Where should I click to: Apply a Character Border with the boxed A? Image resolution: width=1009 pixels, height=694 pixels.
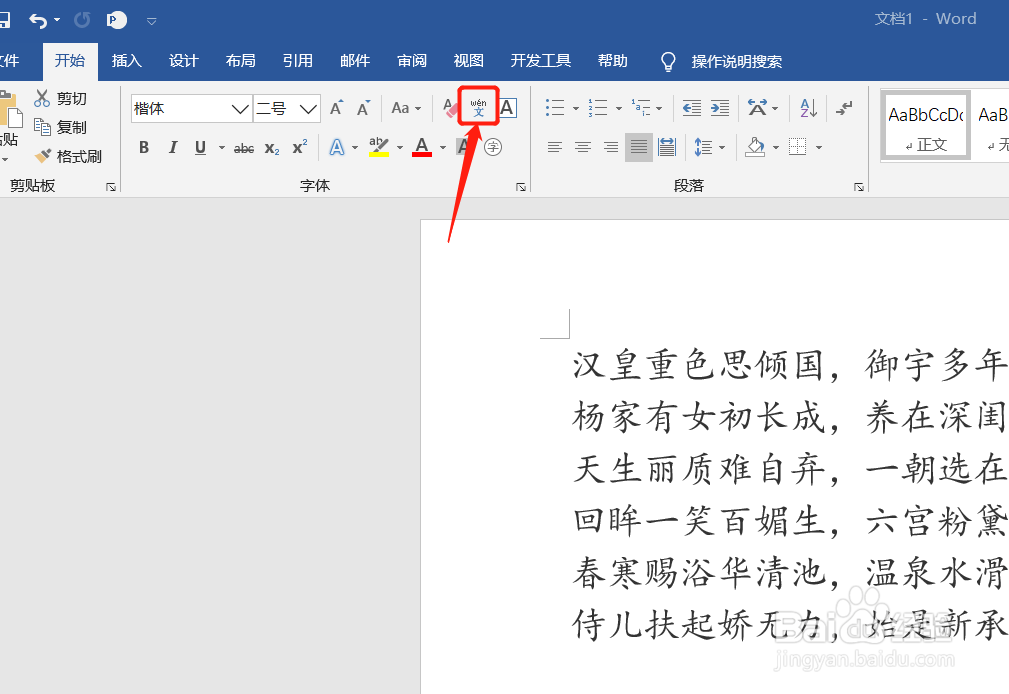tap(507, 106)
